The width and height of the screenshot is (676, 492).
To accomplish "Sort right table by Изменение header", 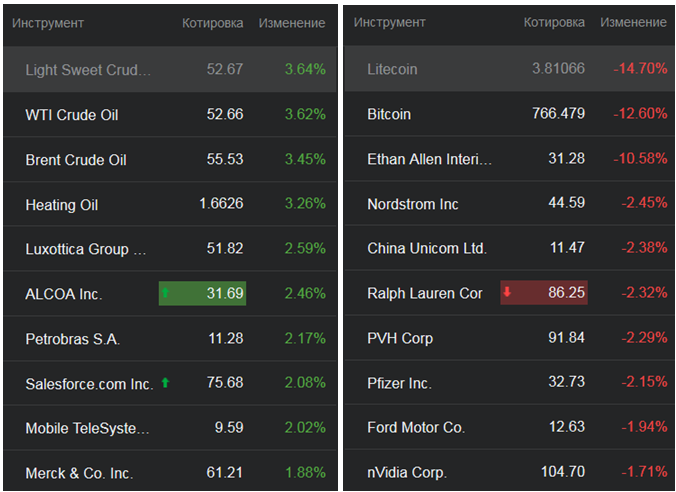I will pyautogui.click(x=633, y=23).
